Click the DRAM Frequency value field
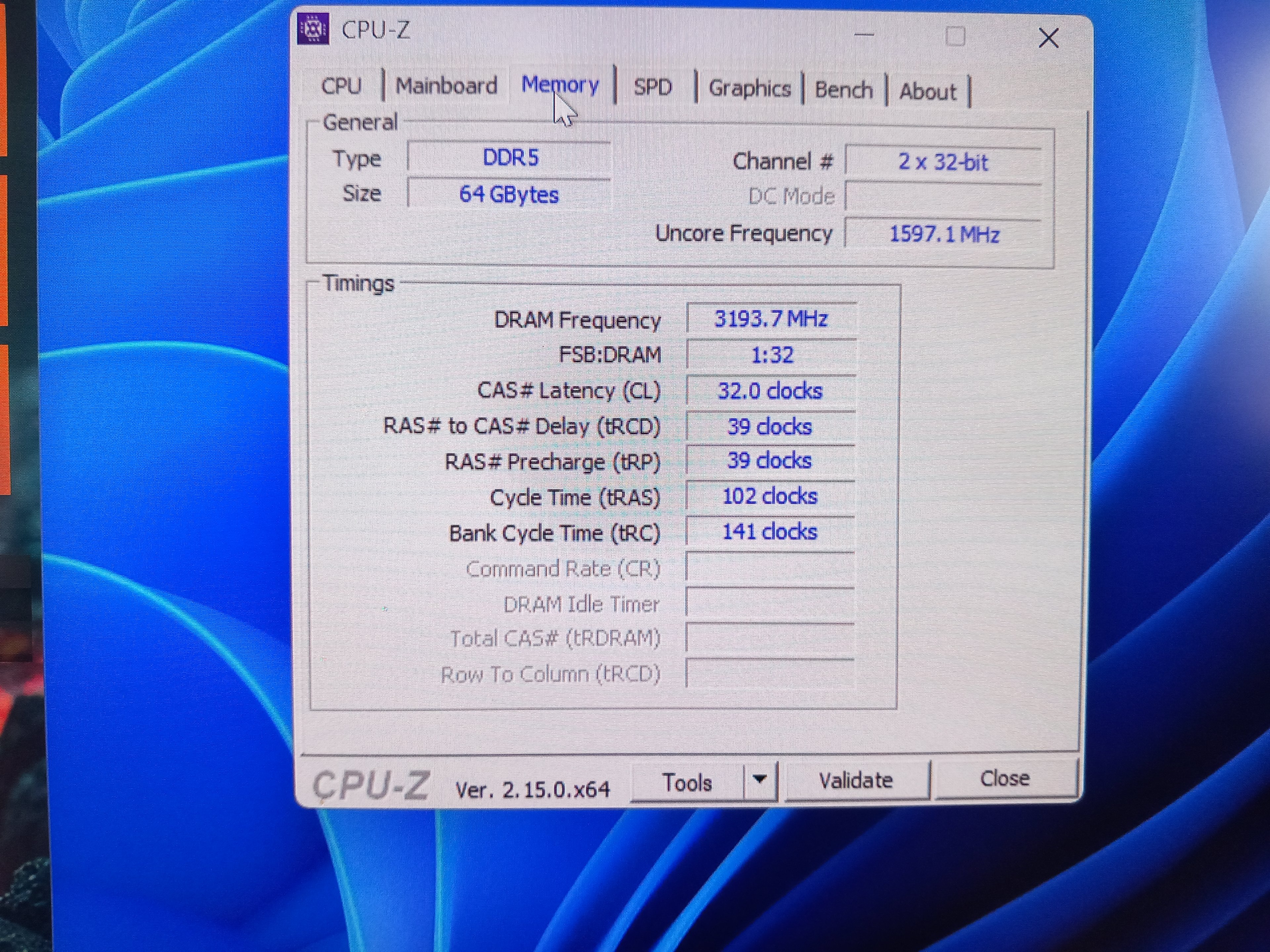The width and height of the screenshot is (1270, 952). (771, 319)
